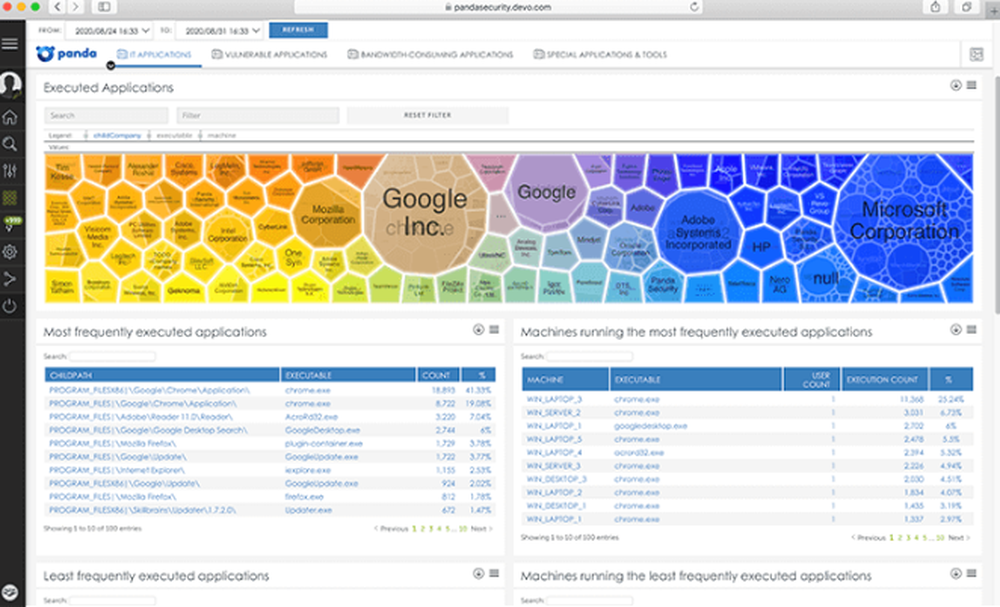
Task: Open the WIN_LAPTOP_3 machine link
Action: click(x=554, y=400)
